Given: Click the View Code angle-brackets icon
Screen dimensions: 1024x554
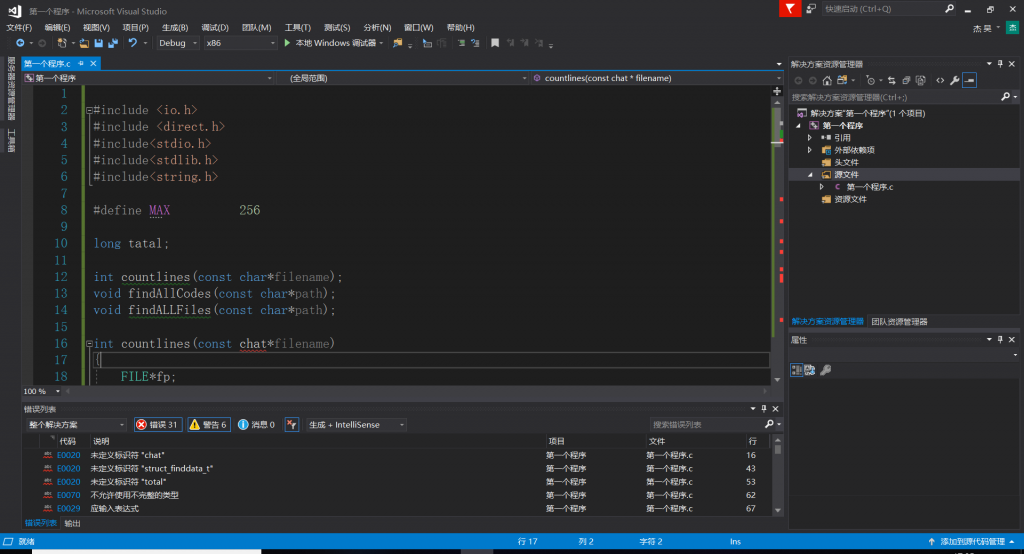Looking at the screenshot, I should click(x=940, y=80).
